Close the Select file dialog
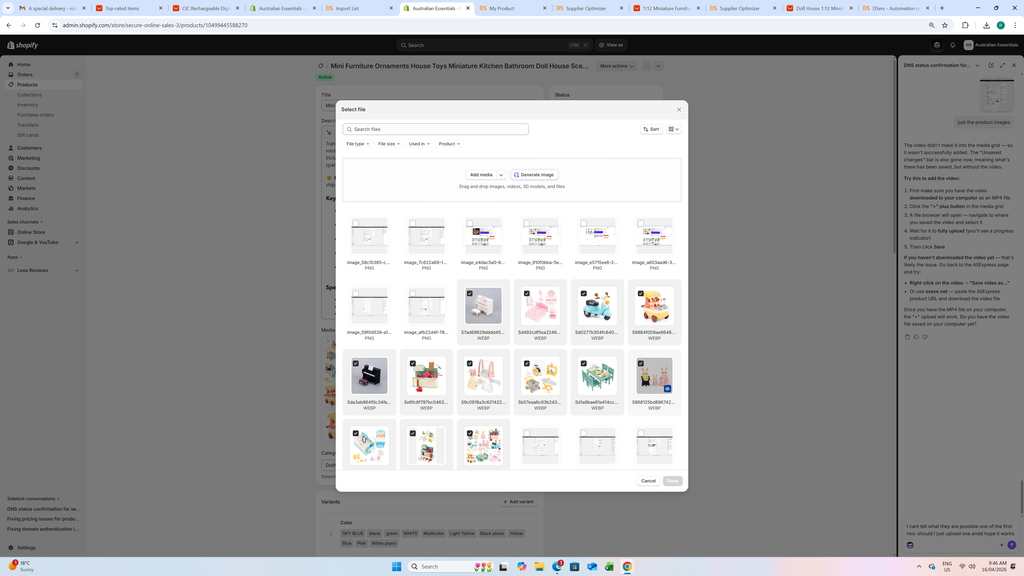This screenshot has height=576, width=1024. pos(679,110)
